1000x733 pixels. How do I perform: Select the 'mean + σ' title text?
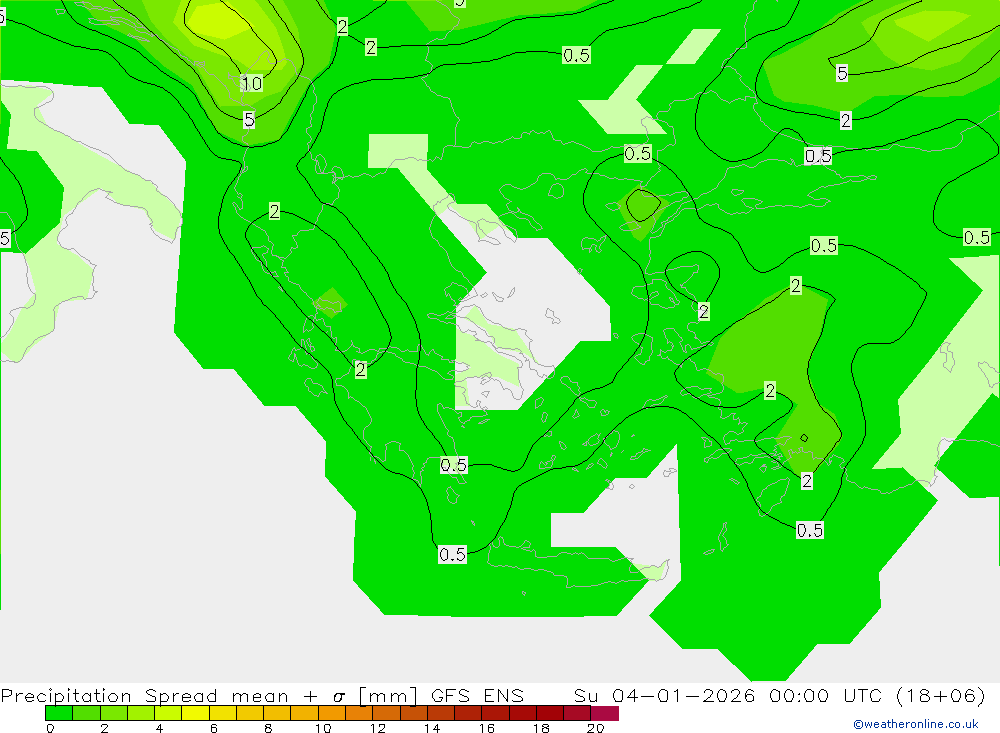289,695
